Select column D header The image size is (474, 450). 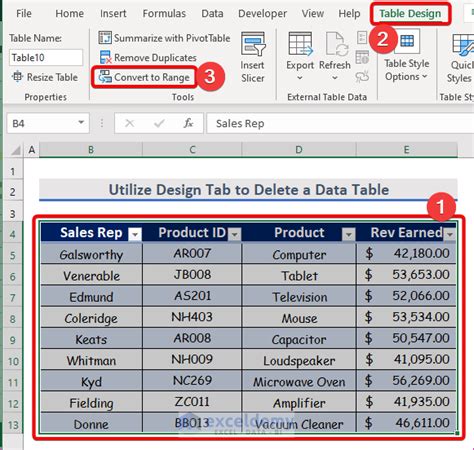299,150
